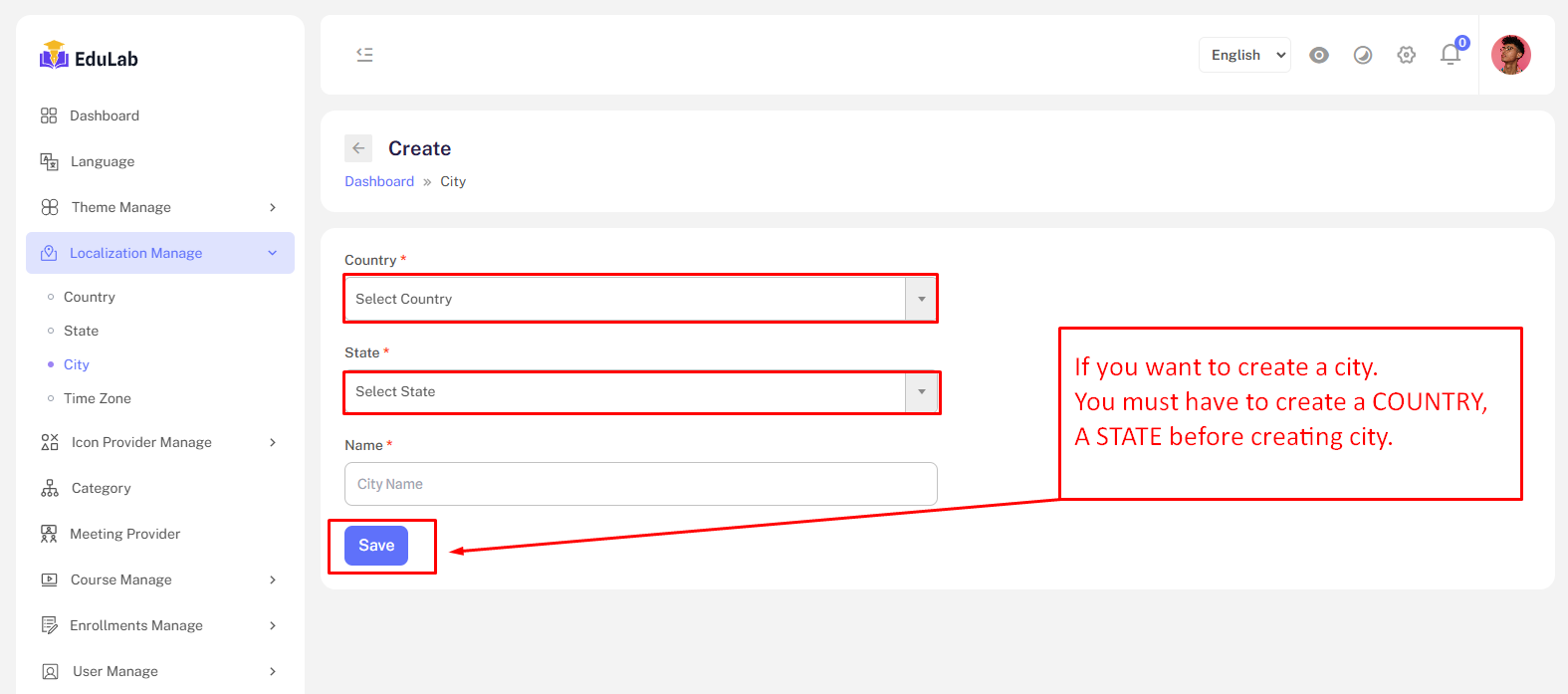Viewport: 1568px width, 694px height.
Task: Follow the Dashboard breadcrumb link
Action: [x=379, y=181]
